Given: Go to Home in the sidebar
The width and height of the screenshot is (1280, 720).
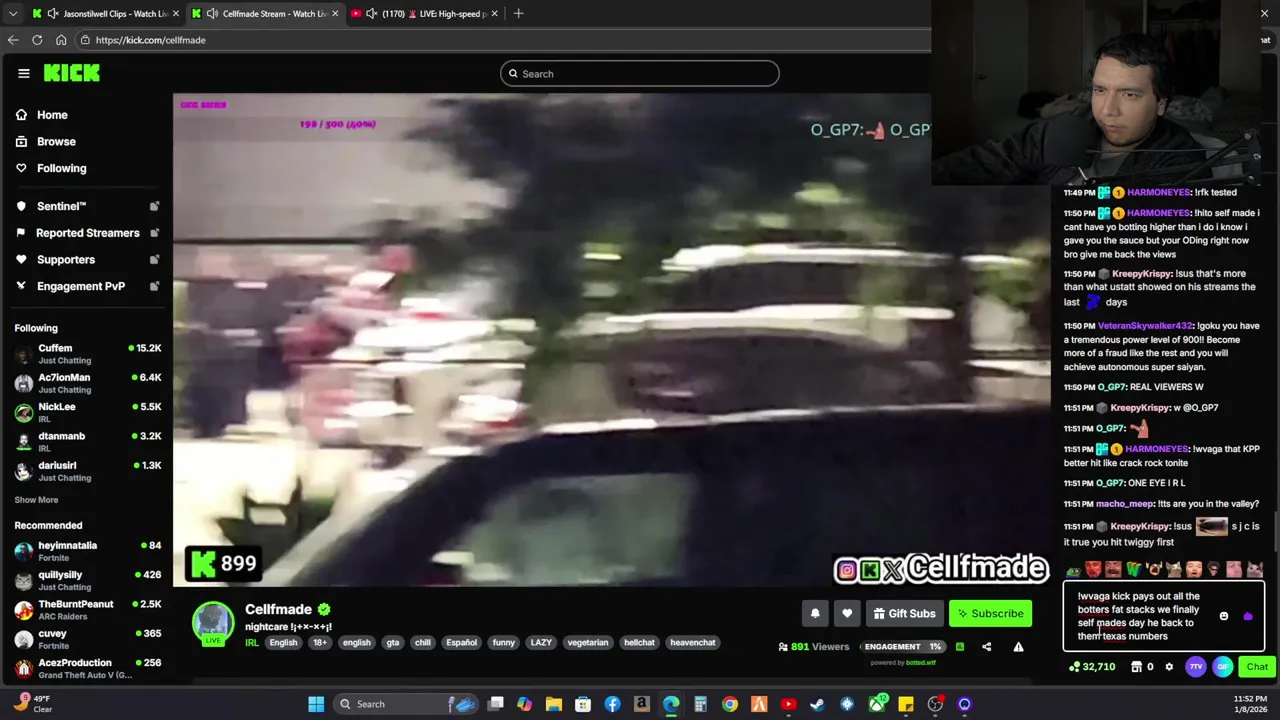Looking at the screenshot, I should (x=52, y=115).
